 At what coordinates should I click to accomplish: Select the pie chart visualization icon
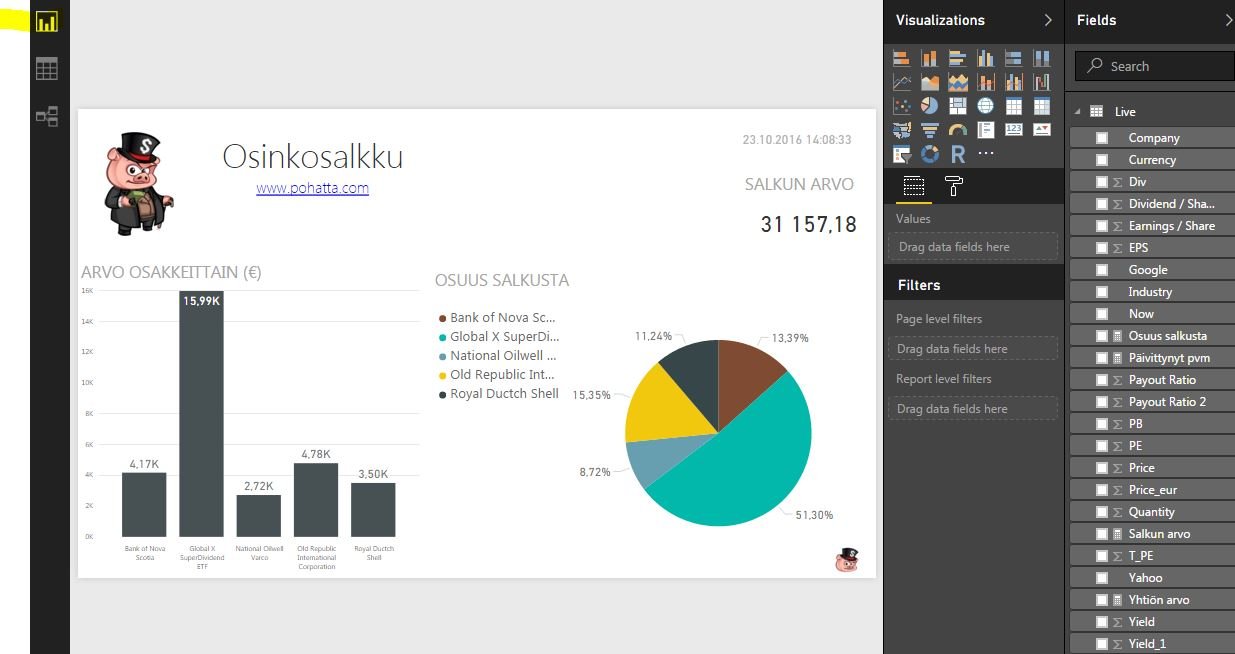point(930,106)
